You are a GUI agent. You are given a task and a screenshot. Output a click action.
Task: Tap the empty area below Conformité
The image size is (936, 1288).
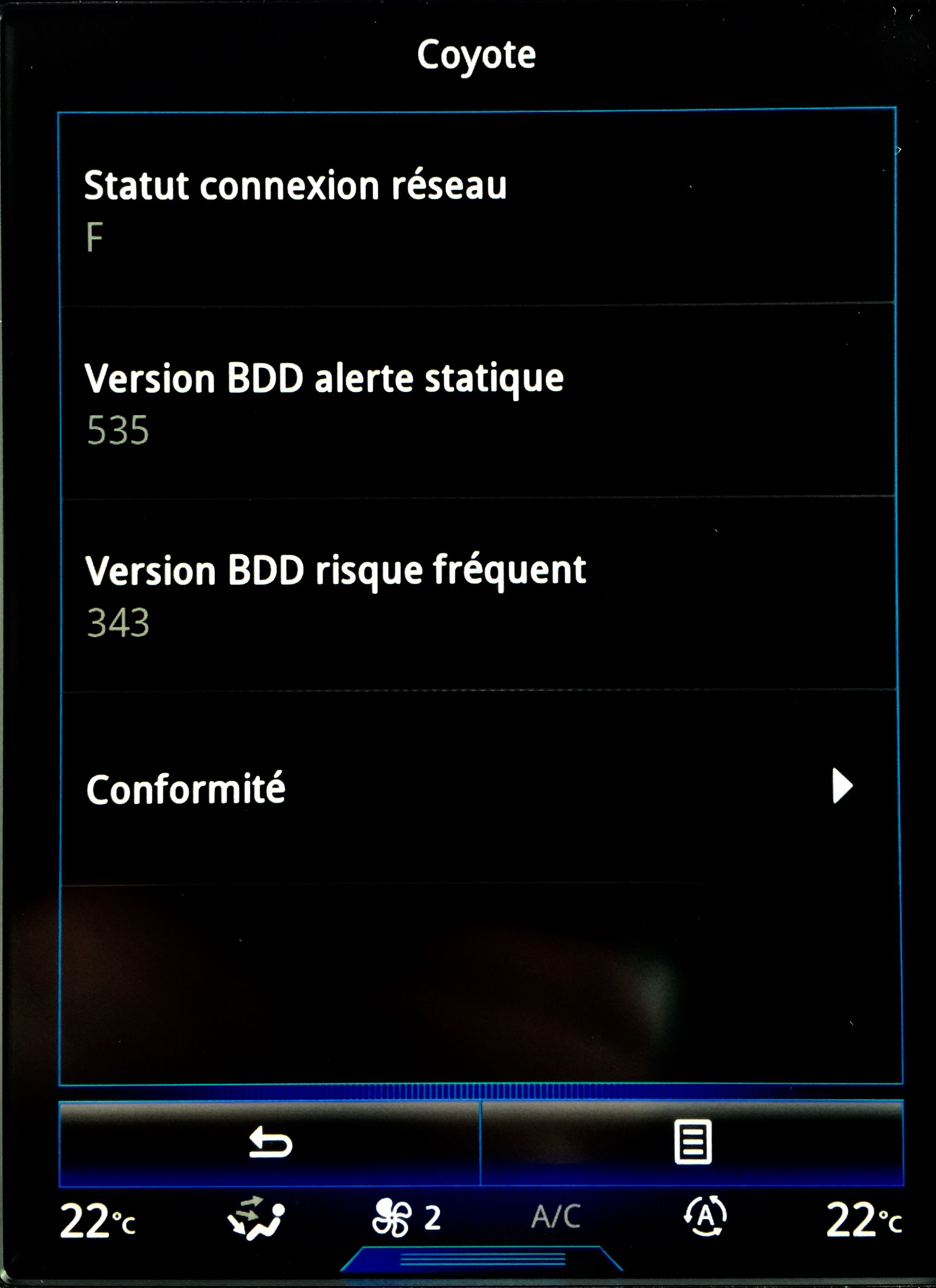pyautogui.click(x=480, y=984)
